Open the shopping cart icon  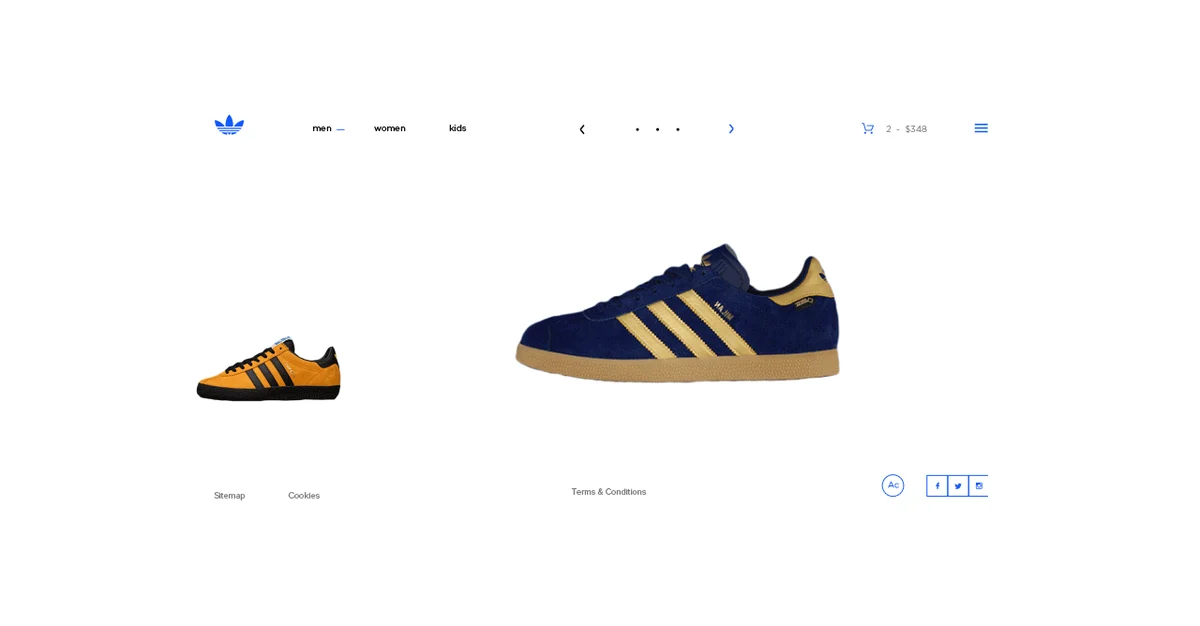coord(868,128)
